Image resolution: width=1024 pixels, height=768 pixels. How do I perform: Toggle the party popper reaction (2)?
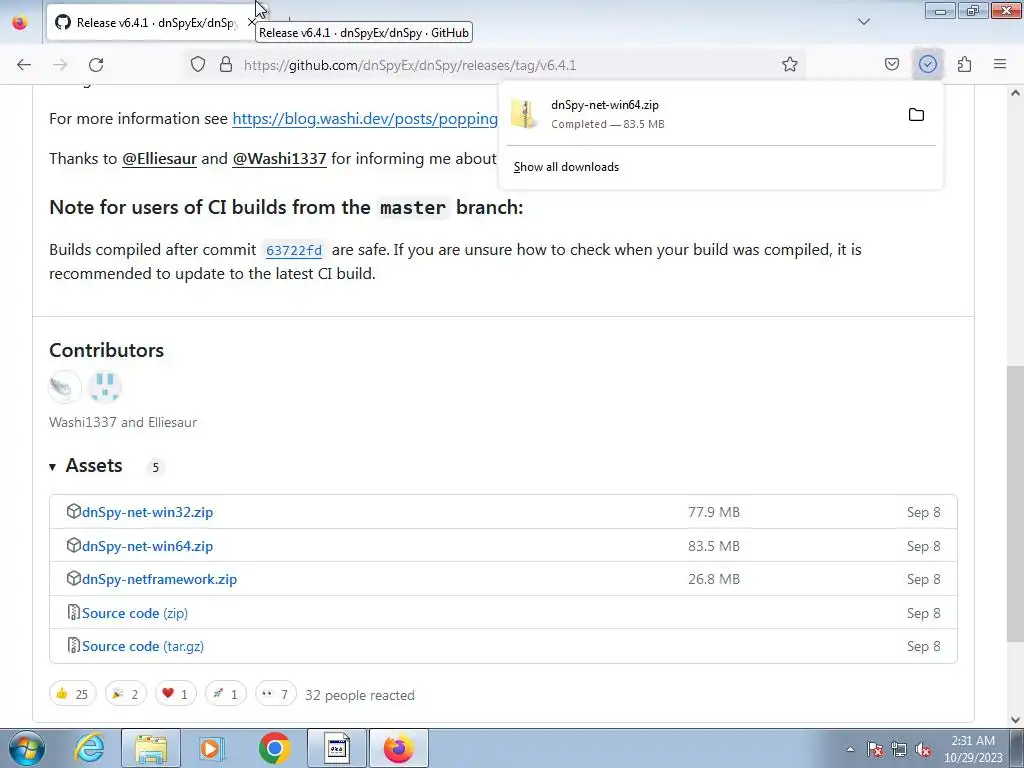[x=125, y=694]
